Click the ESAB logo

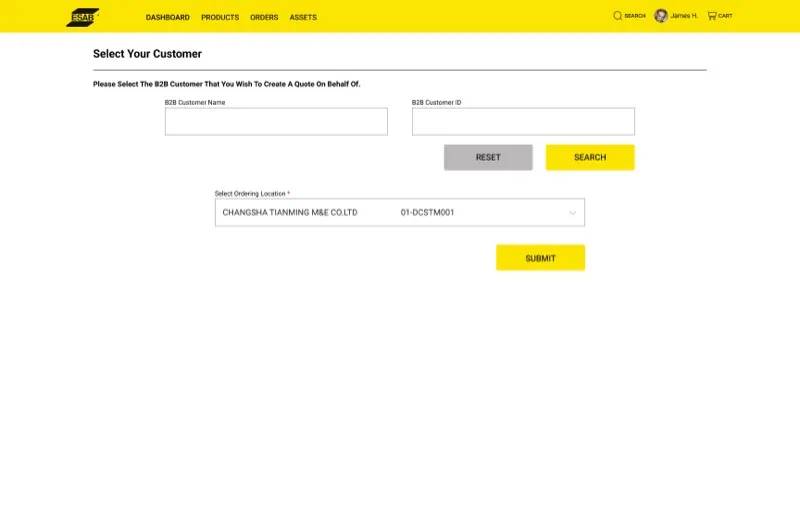point(83,17)
